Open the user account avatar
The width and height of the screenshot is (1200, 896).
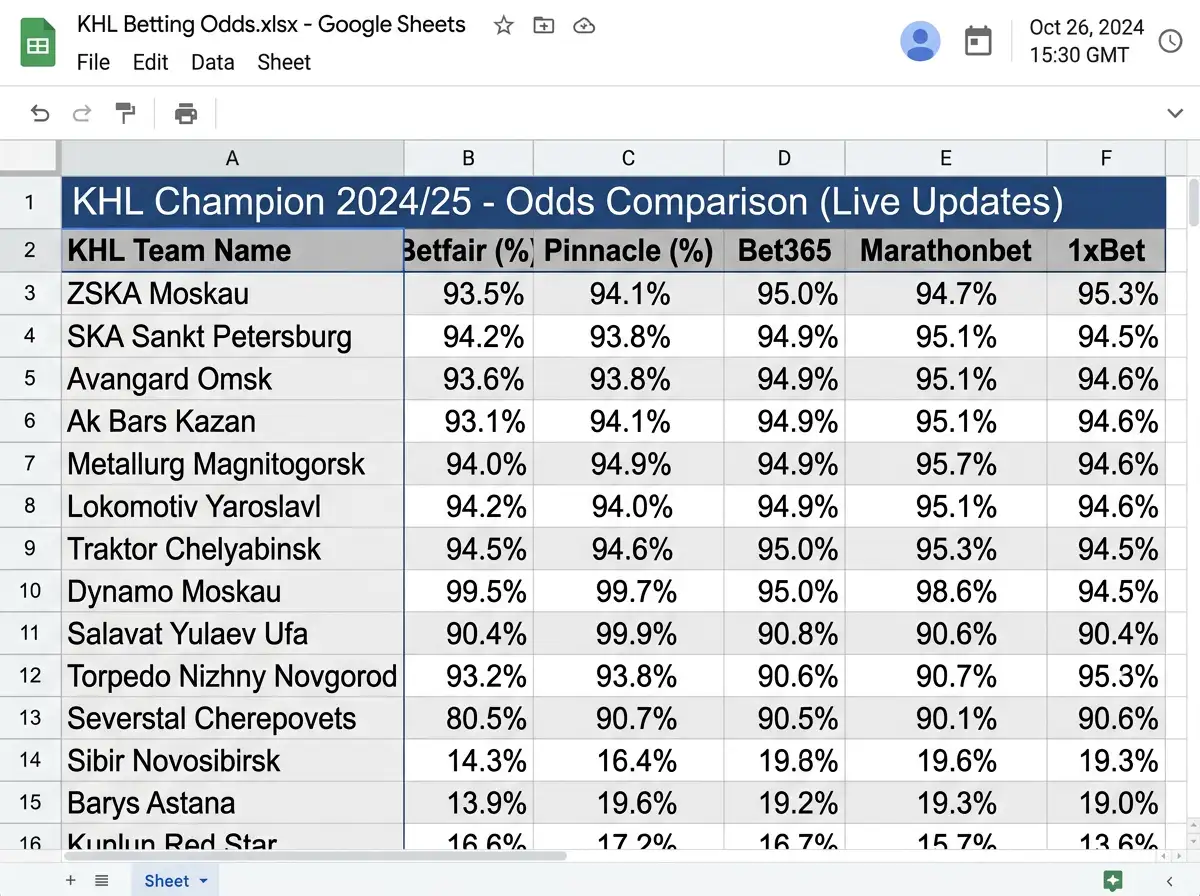click(x=920, y=41)
